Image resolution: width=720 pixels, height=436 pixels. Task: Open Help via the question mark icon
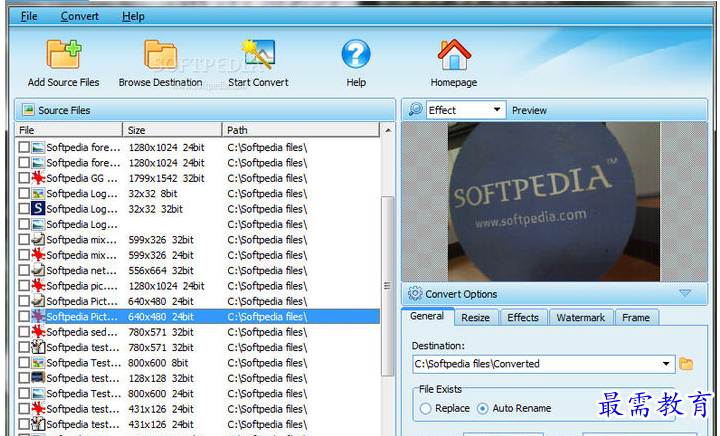coord(356,54)
